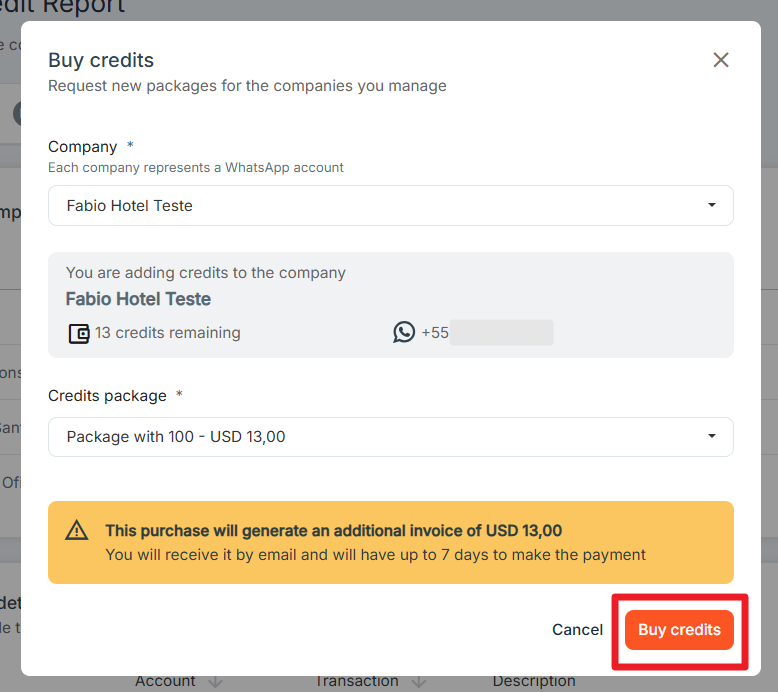Viewport: 778px width, 692px height.
Task: Cancel the credit purchase
Action: click(577, 629)
